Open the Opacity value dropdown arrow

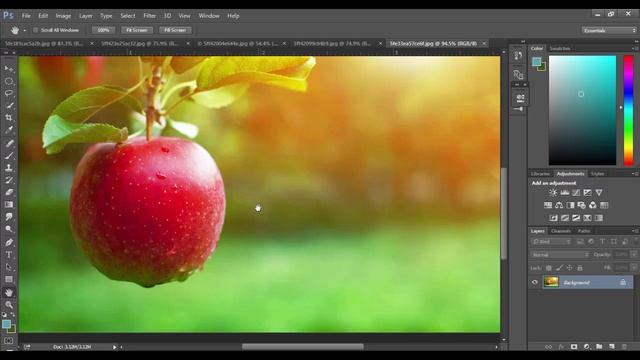634,254
